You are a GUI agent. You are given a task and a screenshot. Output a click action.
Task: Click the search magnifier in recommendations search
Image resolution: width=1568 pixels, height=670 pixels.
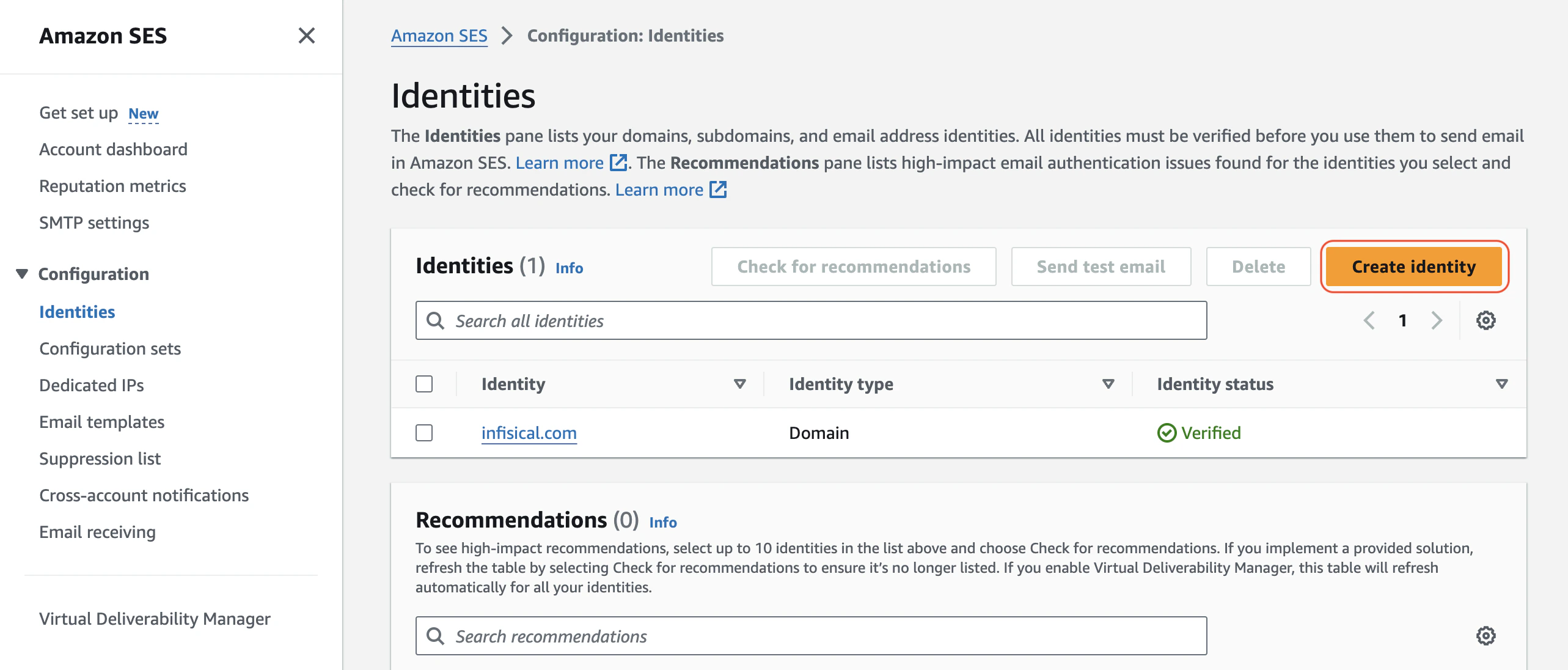[x=436, y=636]
